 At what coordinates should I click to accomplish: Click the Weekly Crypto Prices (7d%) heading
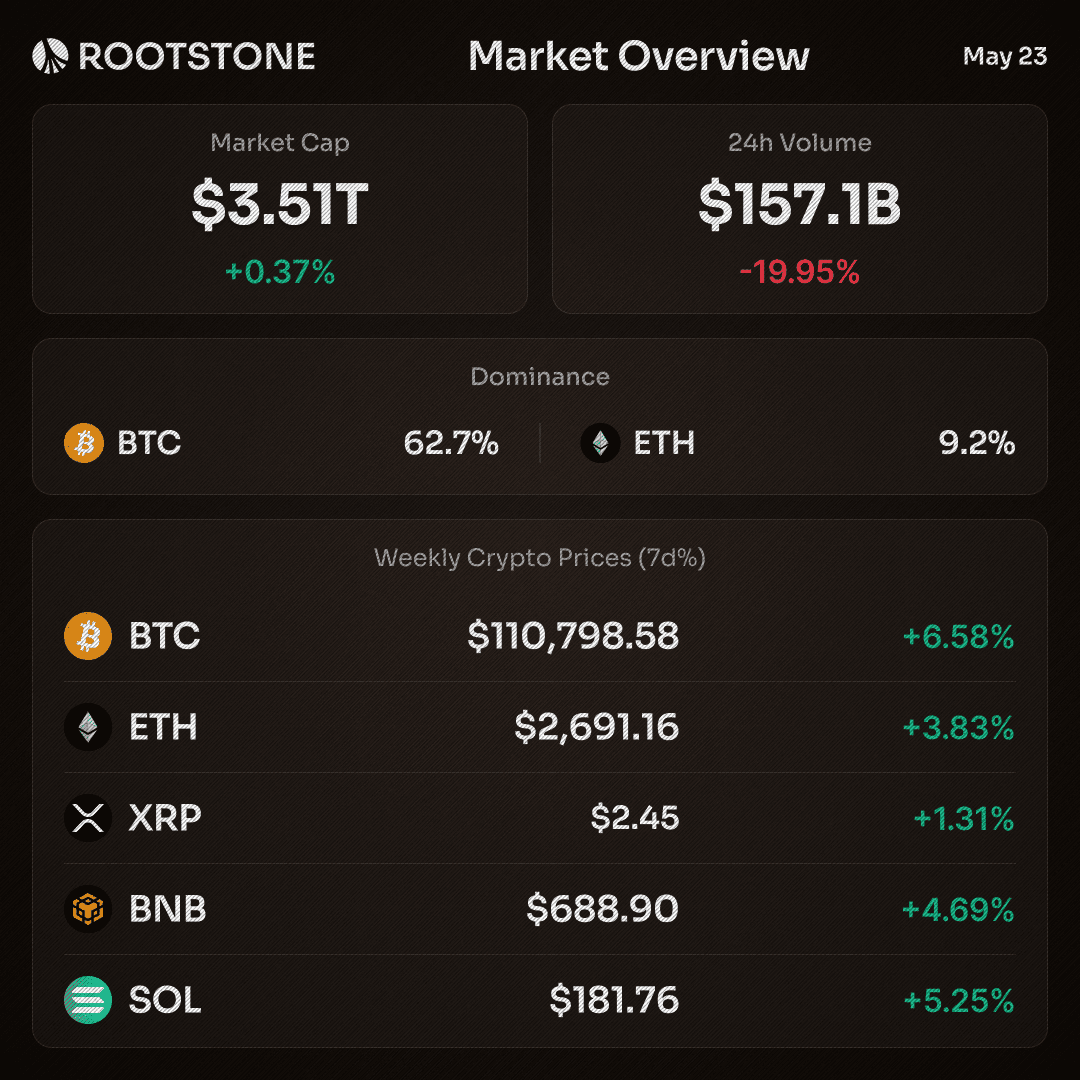click(540, 558)
